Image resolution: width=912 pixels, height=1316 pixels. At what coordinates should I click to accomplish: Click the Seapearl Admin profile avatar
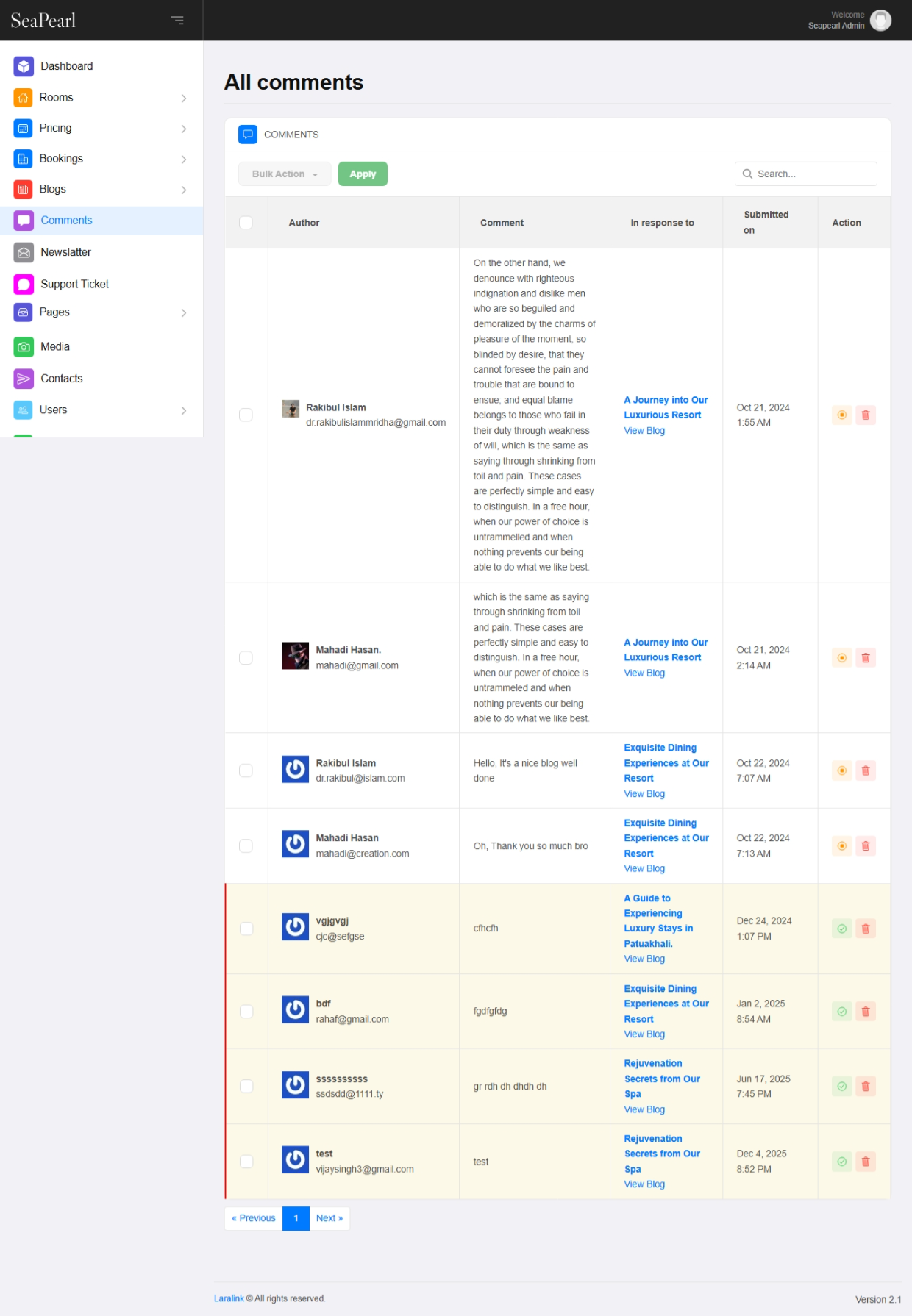880,20
